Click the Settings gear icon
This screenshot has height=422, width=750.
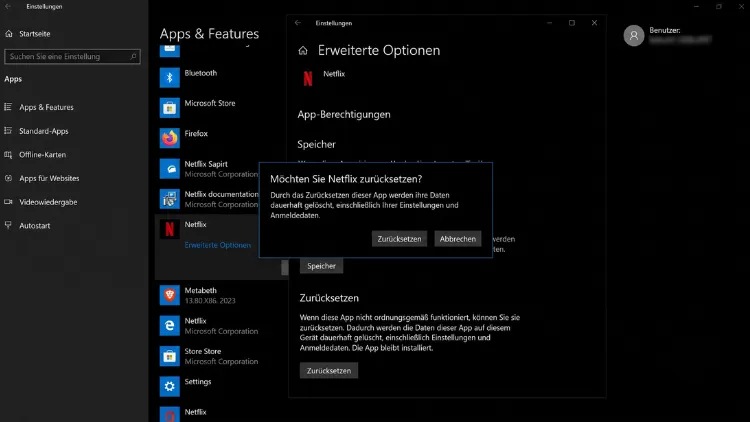pyautogui.click(x=169, y=387)
